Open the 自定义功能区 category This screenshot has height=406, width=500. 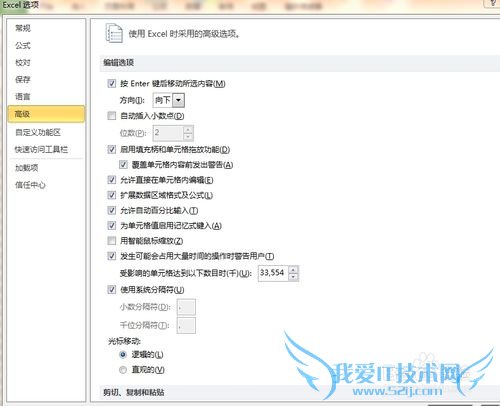coord(38,132)
